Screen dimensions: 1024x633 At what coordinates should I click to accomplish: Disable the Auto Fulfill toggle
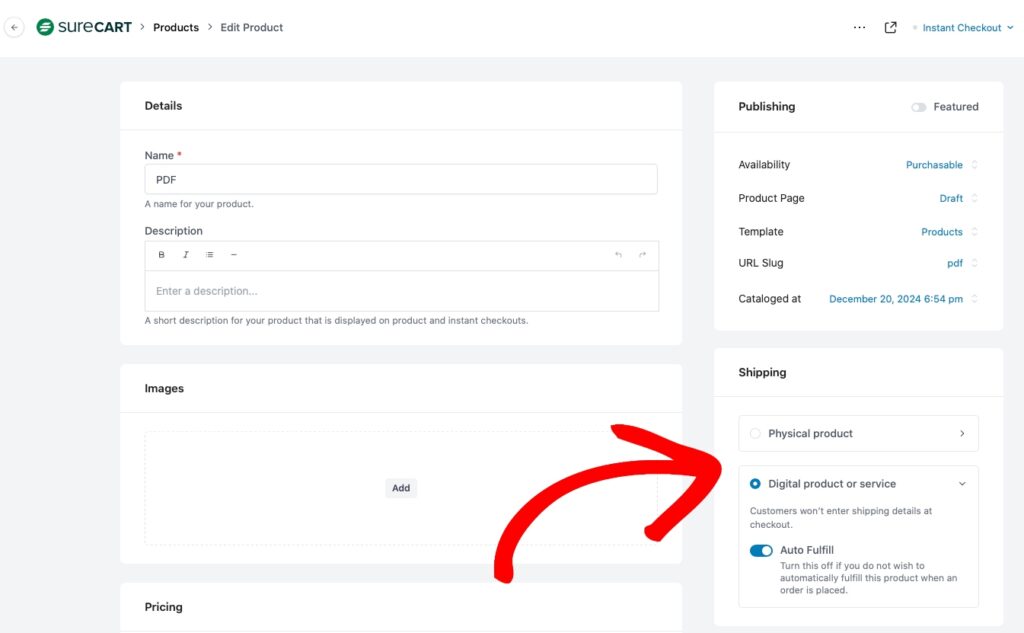pos(761,550)
